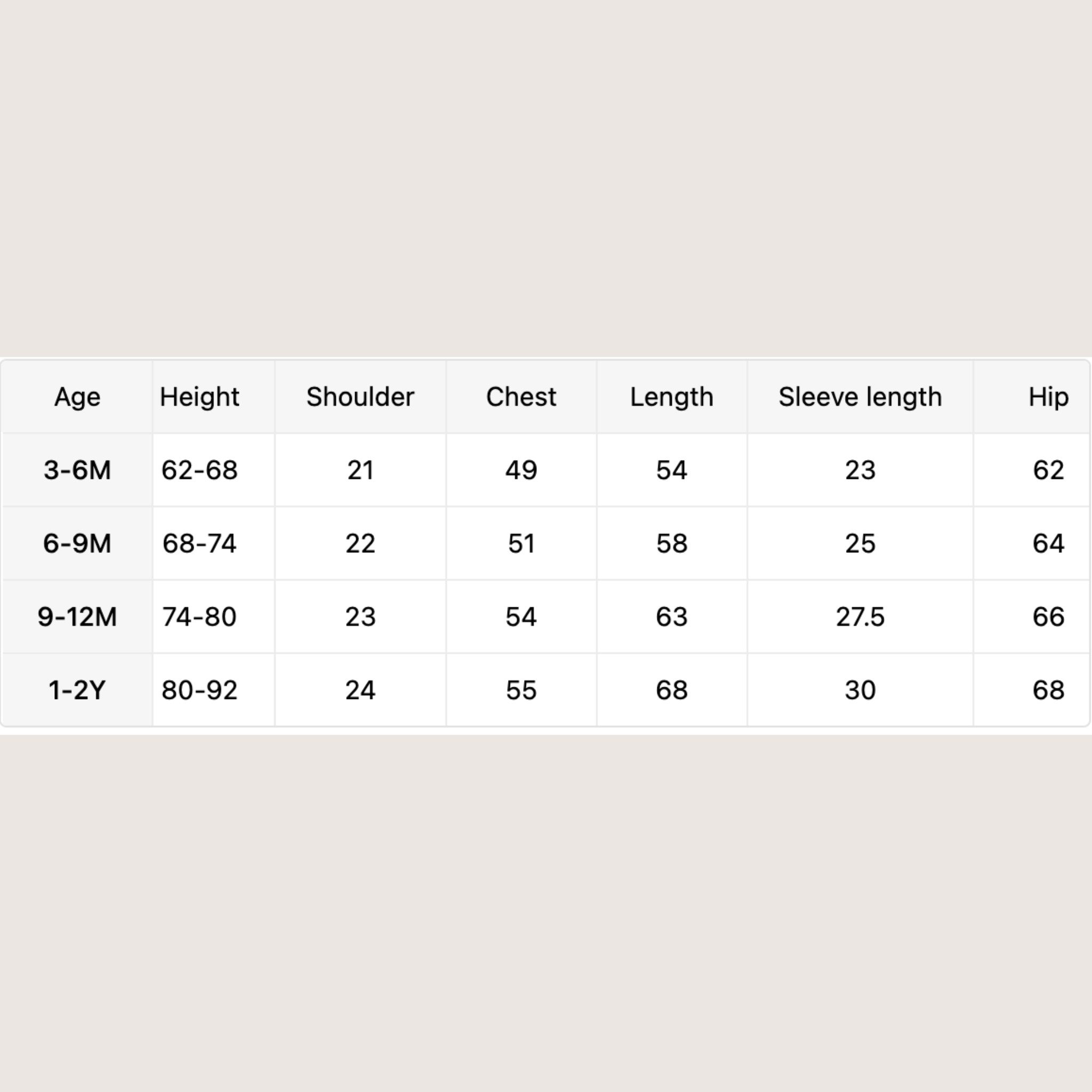Select the shoulder value 22 cell
Viewport: 1092px width, 1092px height.
click(360, 544)
